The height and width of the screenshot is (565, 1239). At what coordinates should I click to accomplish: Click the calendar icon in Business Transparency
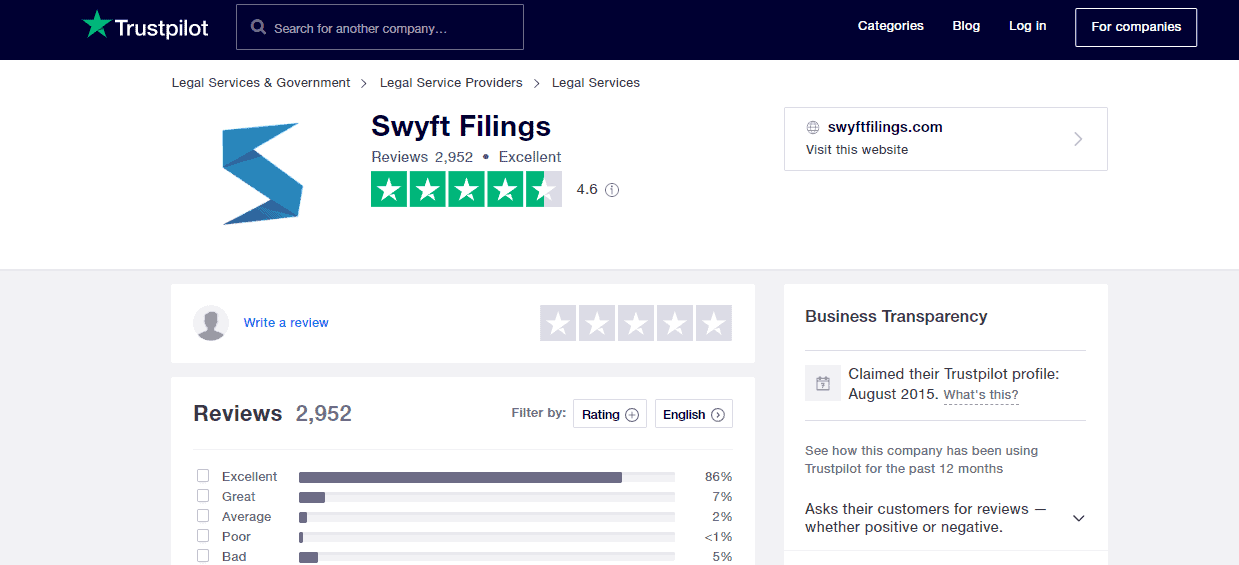click(x=822, y=383)
